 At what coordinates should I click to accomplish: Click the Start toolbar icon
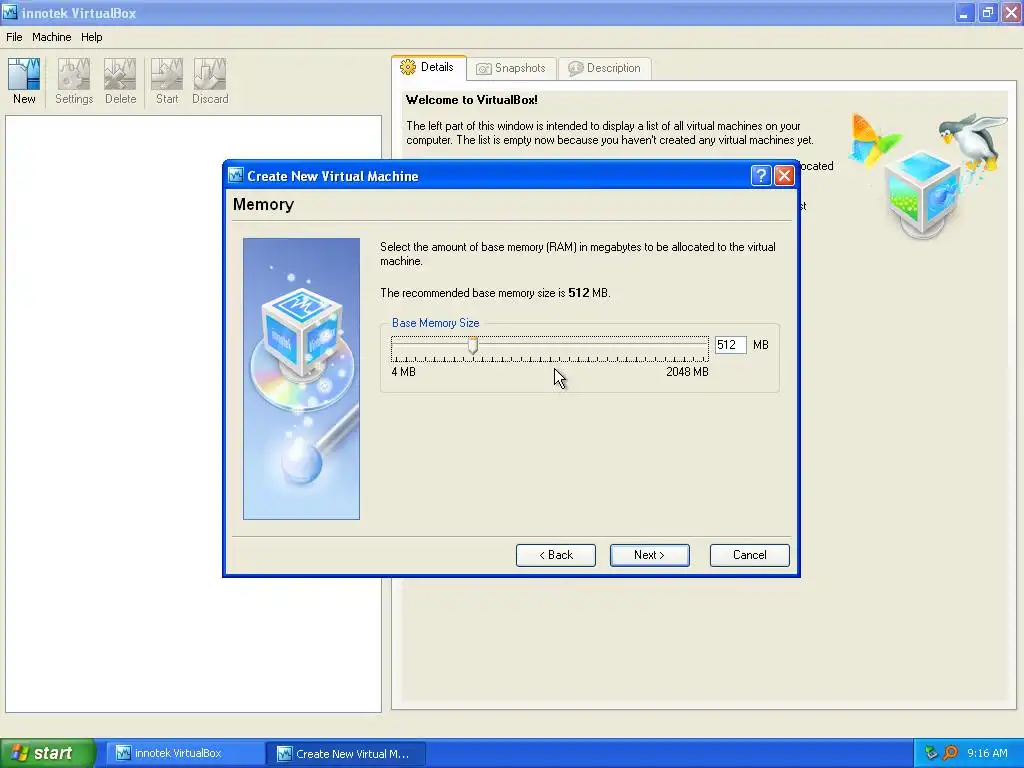point(167,81)
